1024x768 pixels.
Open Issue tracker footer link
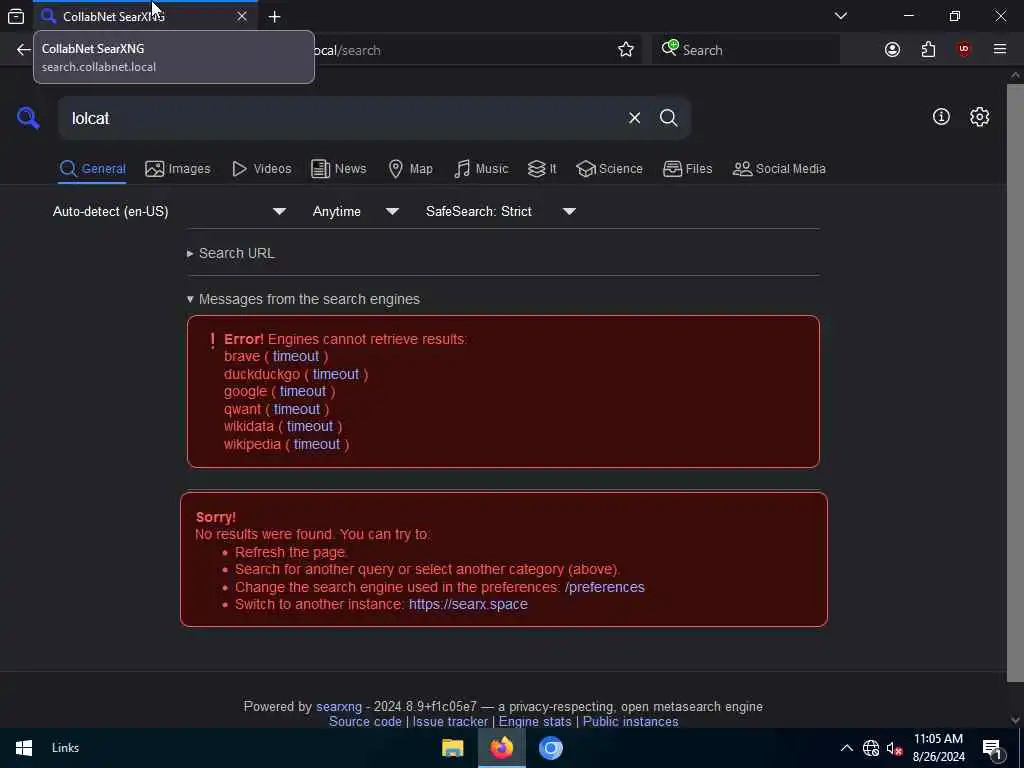pyautogui.click(x=450, y=722)
